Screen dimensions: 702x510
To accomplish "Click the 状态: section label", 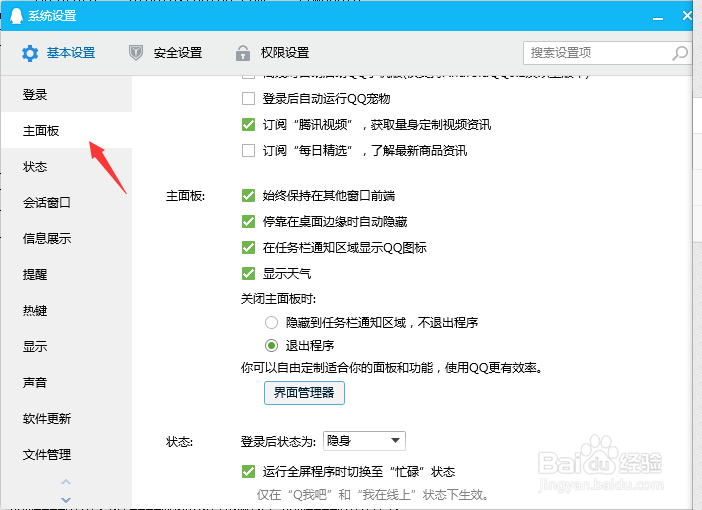I will [x=179, y=442].
